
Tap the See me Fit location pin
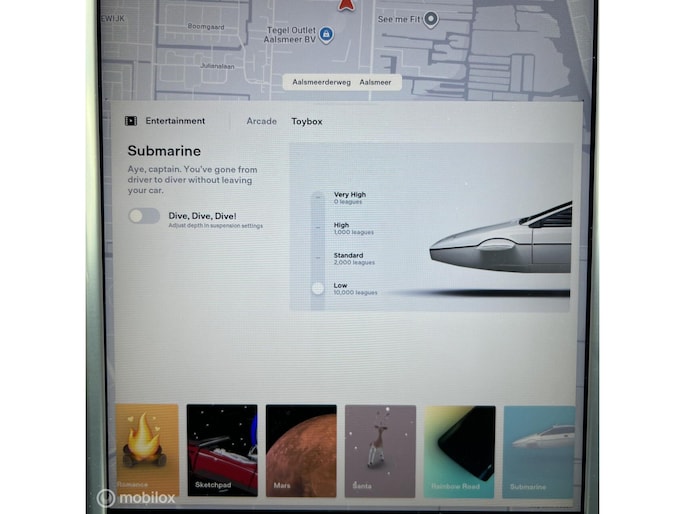tap(430, 19)
